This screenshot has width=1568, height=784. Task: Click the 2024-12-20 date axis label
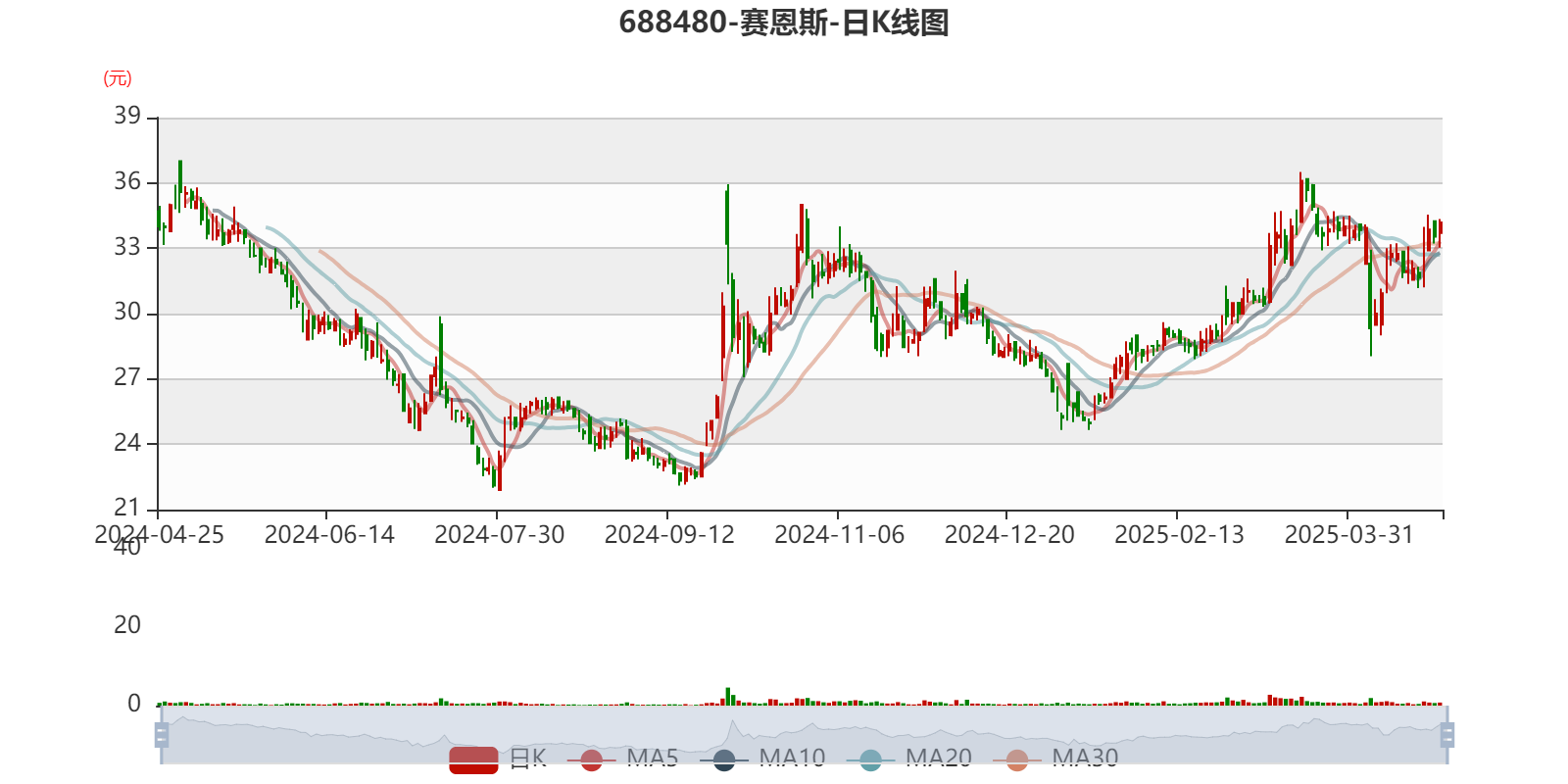click(x=1009, y=535)
